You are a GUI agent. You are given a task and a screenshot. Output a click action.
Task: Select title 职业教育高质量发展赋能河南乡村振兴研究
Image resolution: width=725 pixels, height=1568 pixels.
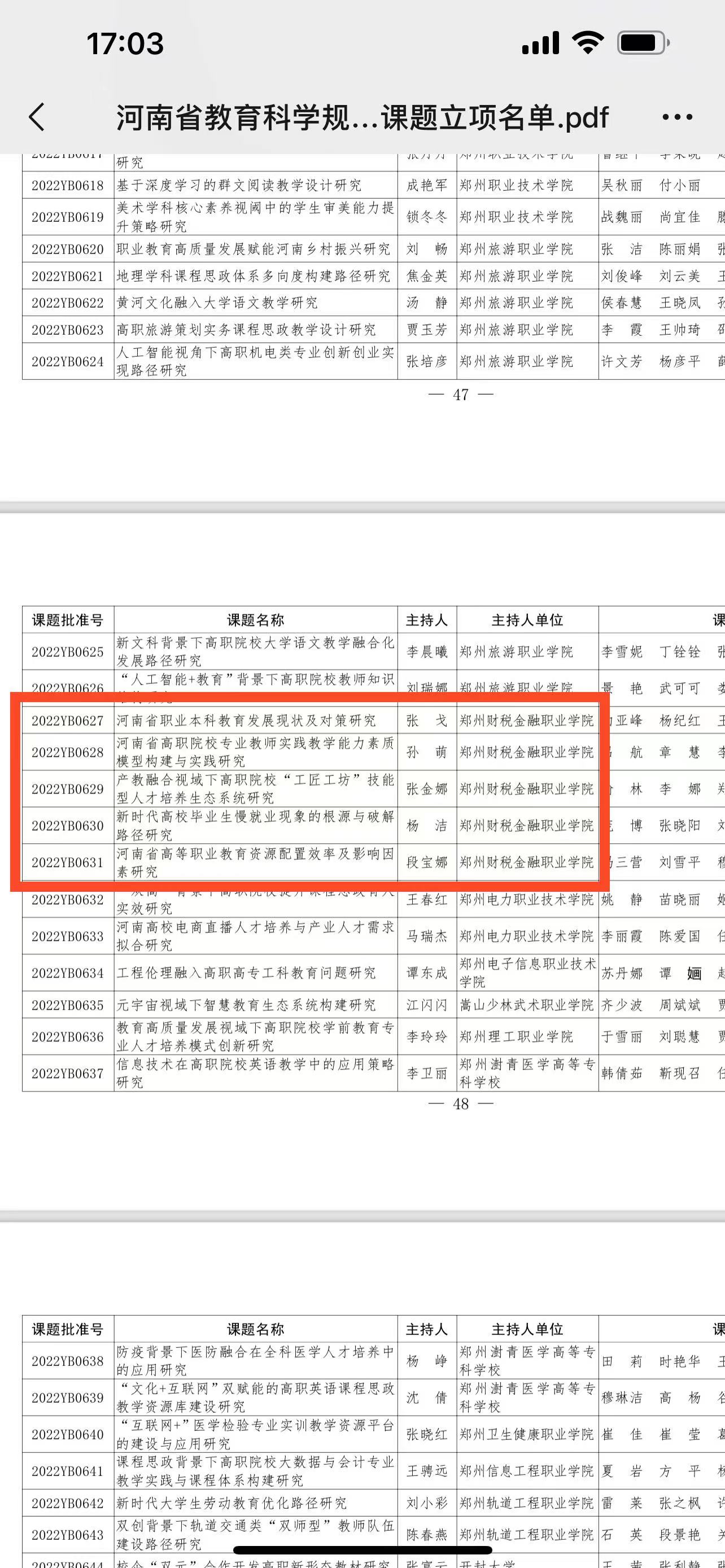point(253,249)
